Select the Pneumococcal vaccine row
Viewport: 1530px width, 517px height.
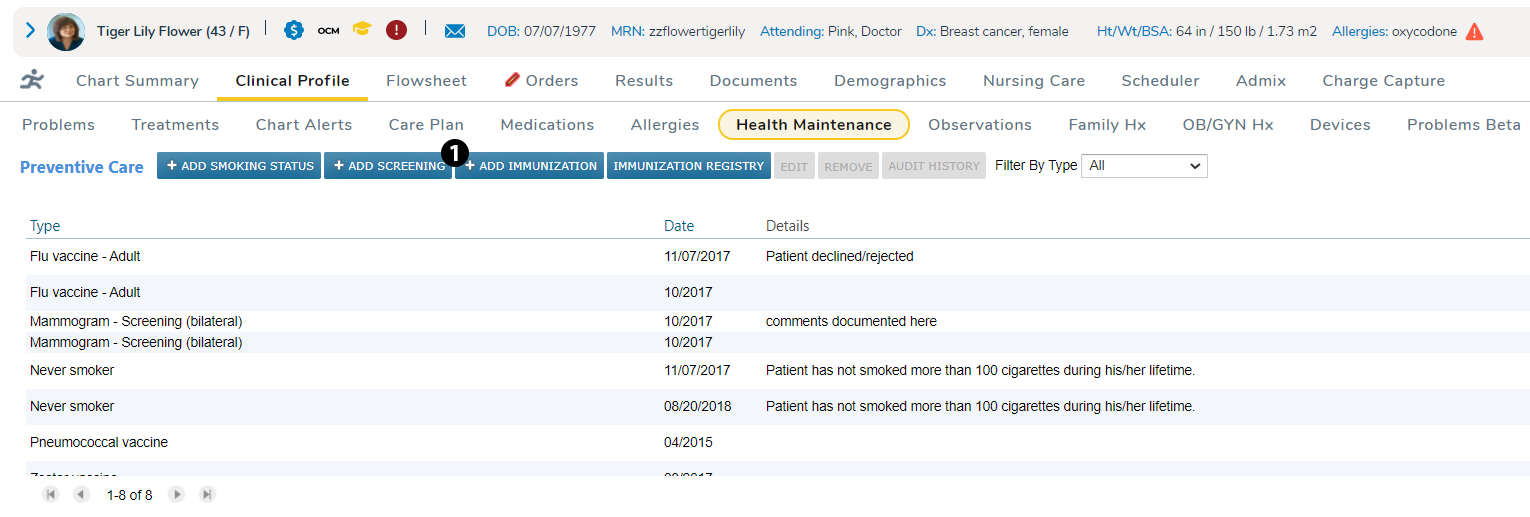(x=99, y=442)
